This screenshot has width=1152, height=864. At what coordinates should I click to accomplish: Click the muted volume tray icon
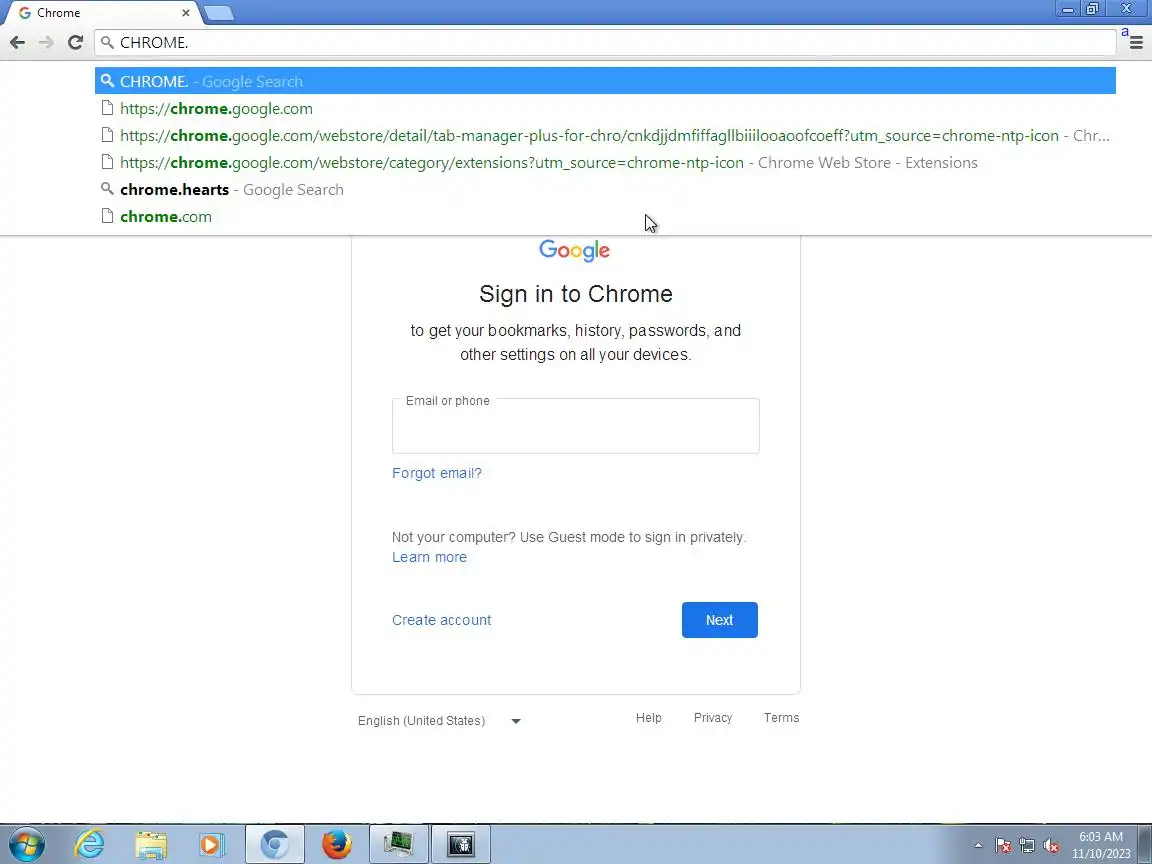1051,846
